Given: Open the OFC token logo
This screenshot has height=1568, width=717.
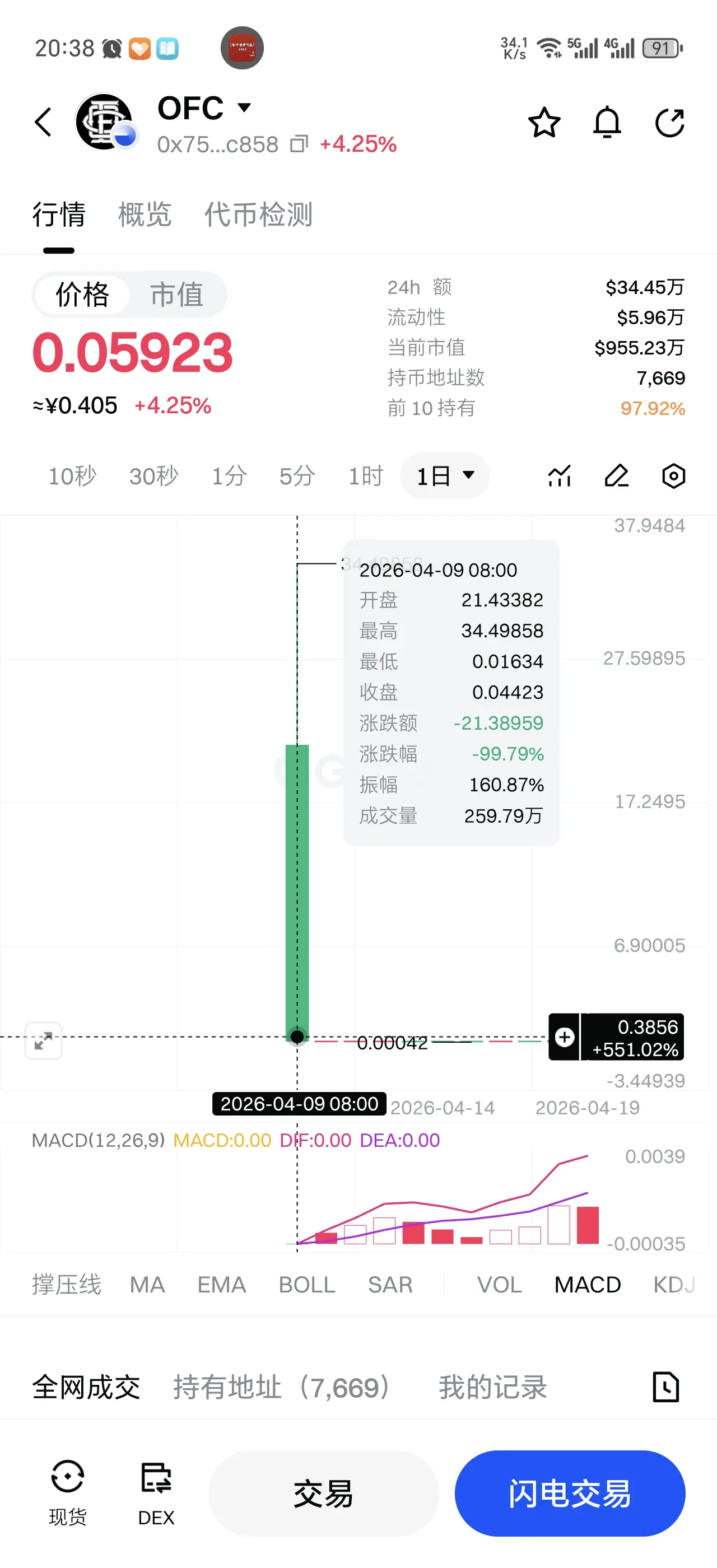Looking at the screenshot, I should (x=105, y=122).
